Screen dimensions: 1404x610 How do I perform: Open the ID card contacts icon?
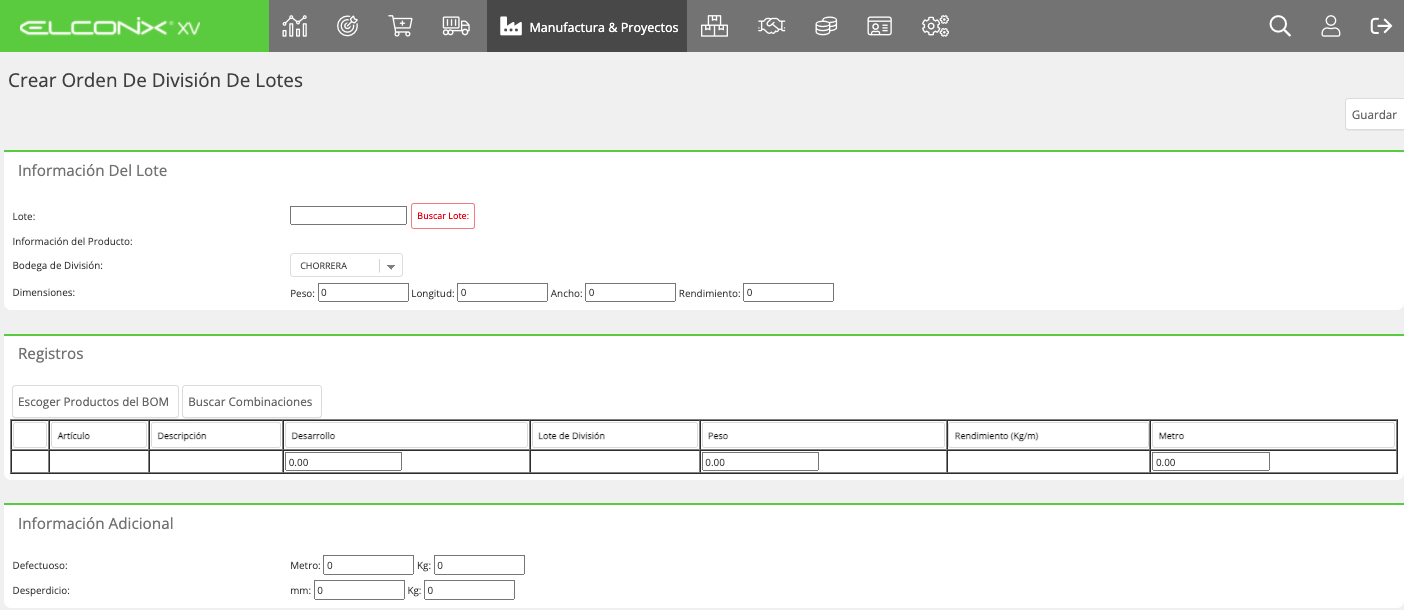tap(880, 26)
